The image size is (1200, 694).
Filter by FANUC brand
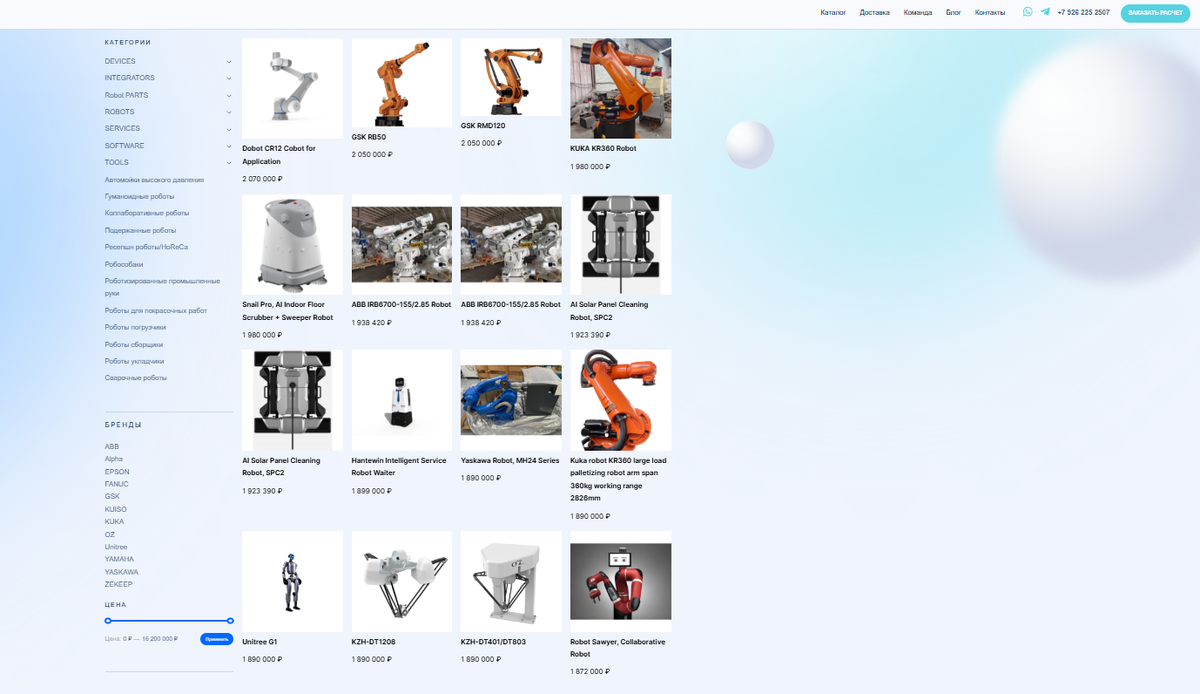116,484
